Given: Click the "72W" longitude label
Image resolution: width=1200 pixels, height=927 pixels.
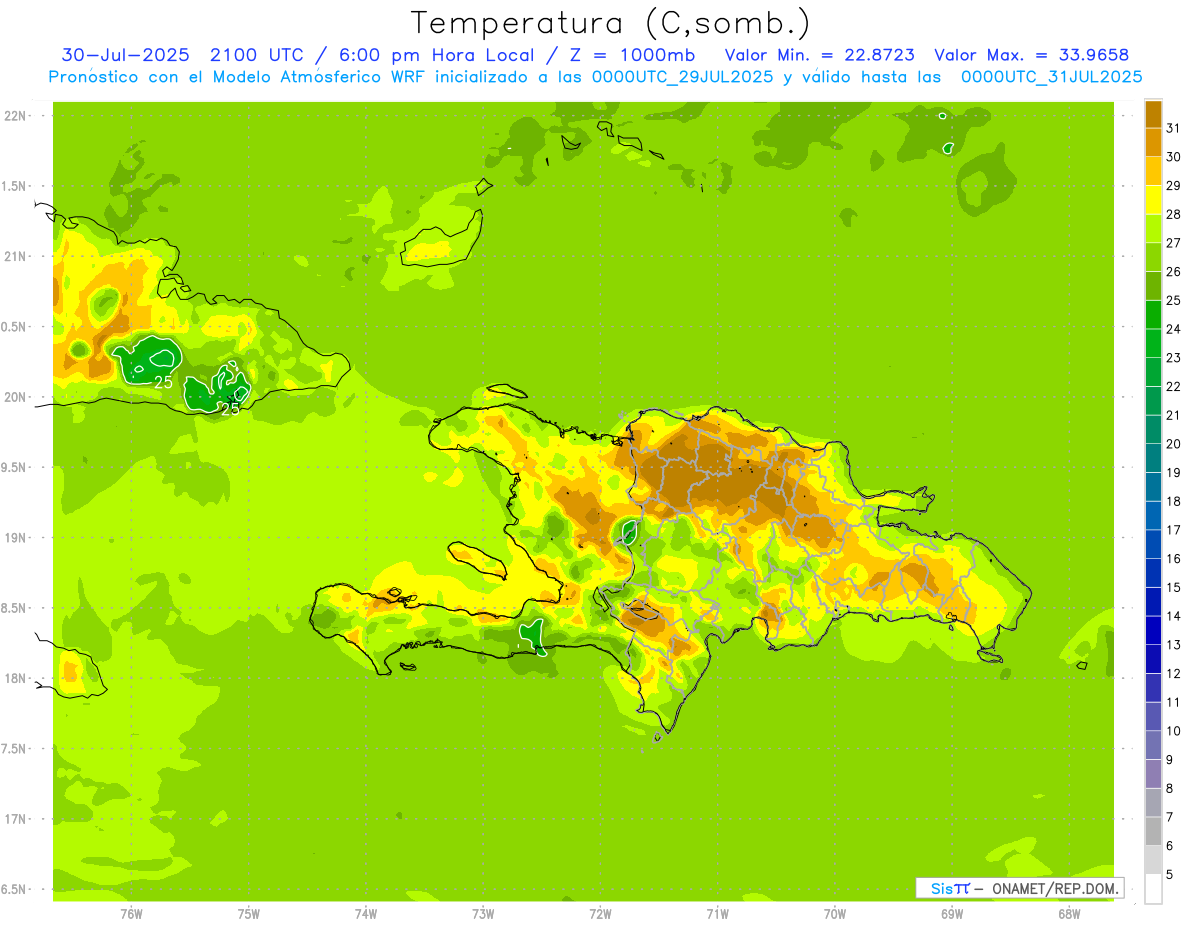Looking at the screenshot, I should point(600,914).
